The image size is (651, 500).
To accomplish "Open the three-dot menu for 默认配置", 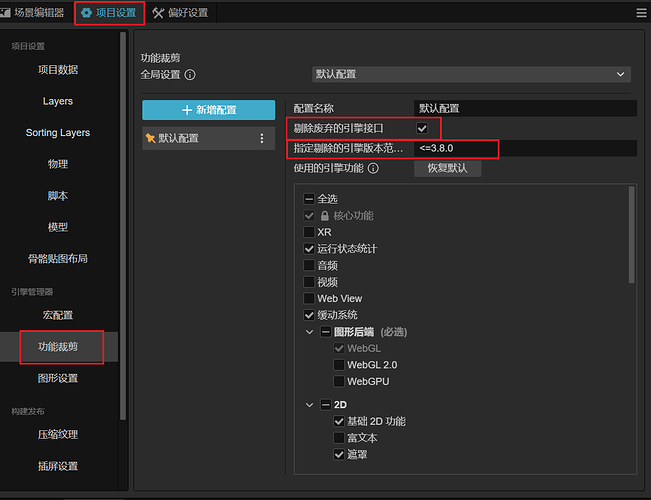I will [x=262, y=138].
